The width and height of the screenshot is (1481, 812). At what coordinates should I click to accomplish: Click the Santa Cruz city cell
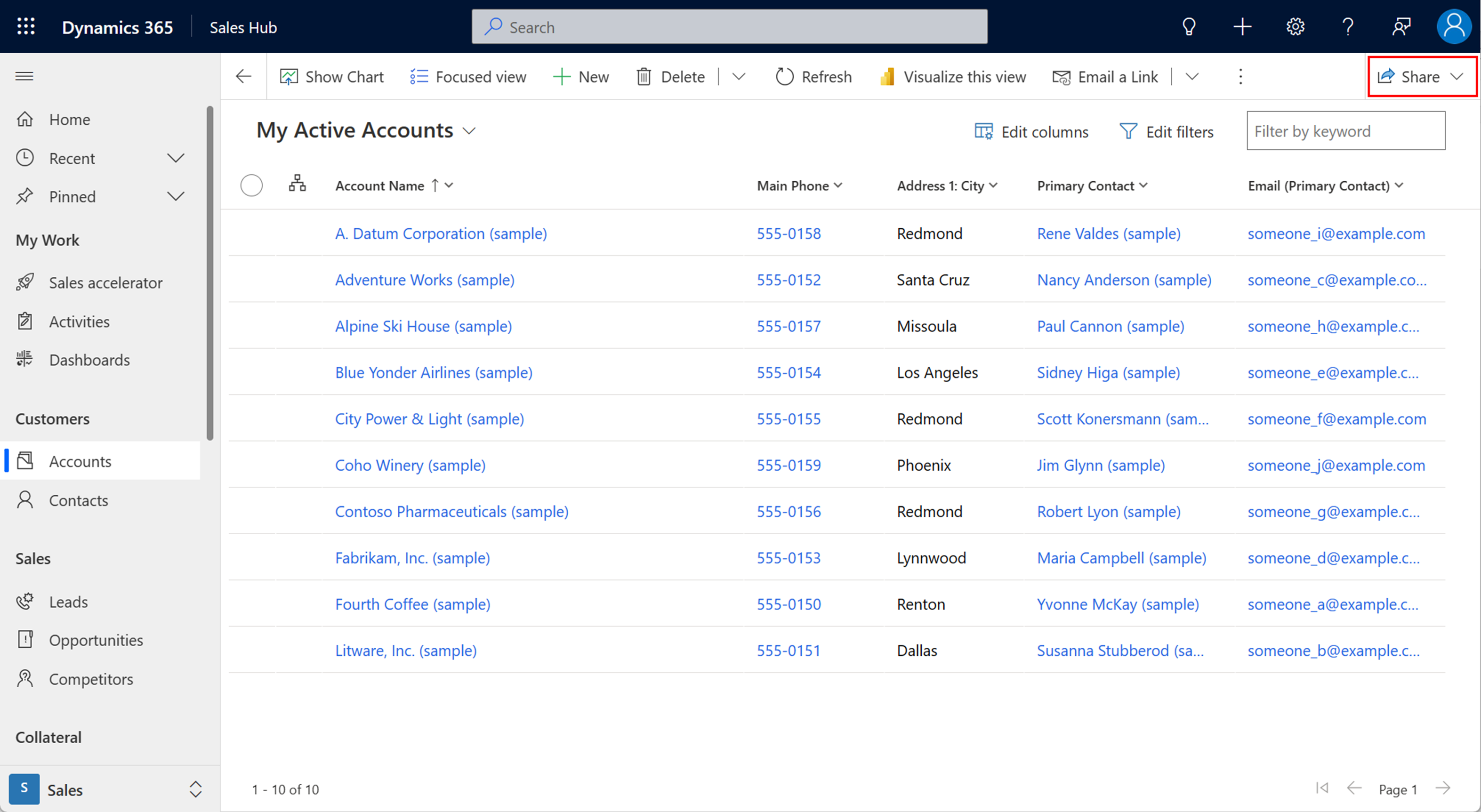tap(933, 280)
